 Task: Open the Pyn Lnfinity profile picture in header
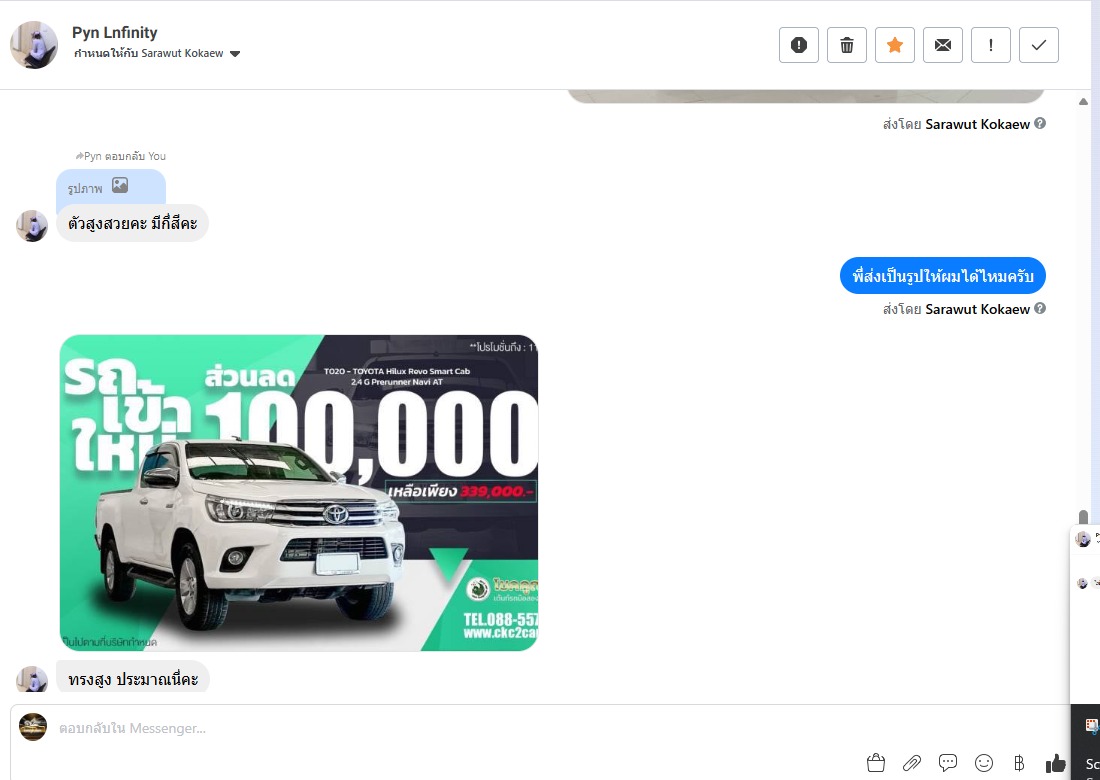34,45
